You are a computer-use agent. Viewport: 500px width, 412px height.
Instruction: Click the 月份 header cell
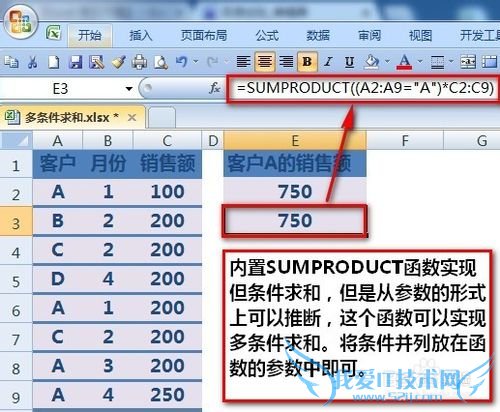(x=108, y=163)
